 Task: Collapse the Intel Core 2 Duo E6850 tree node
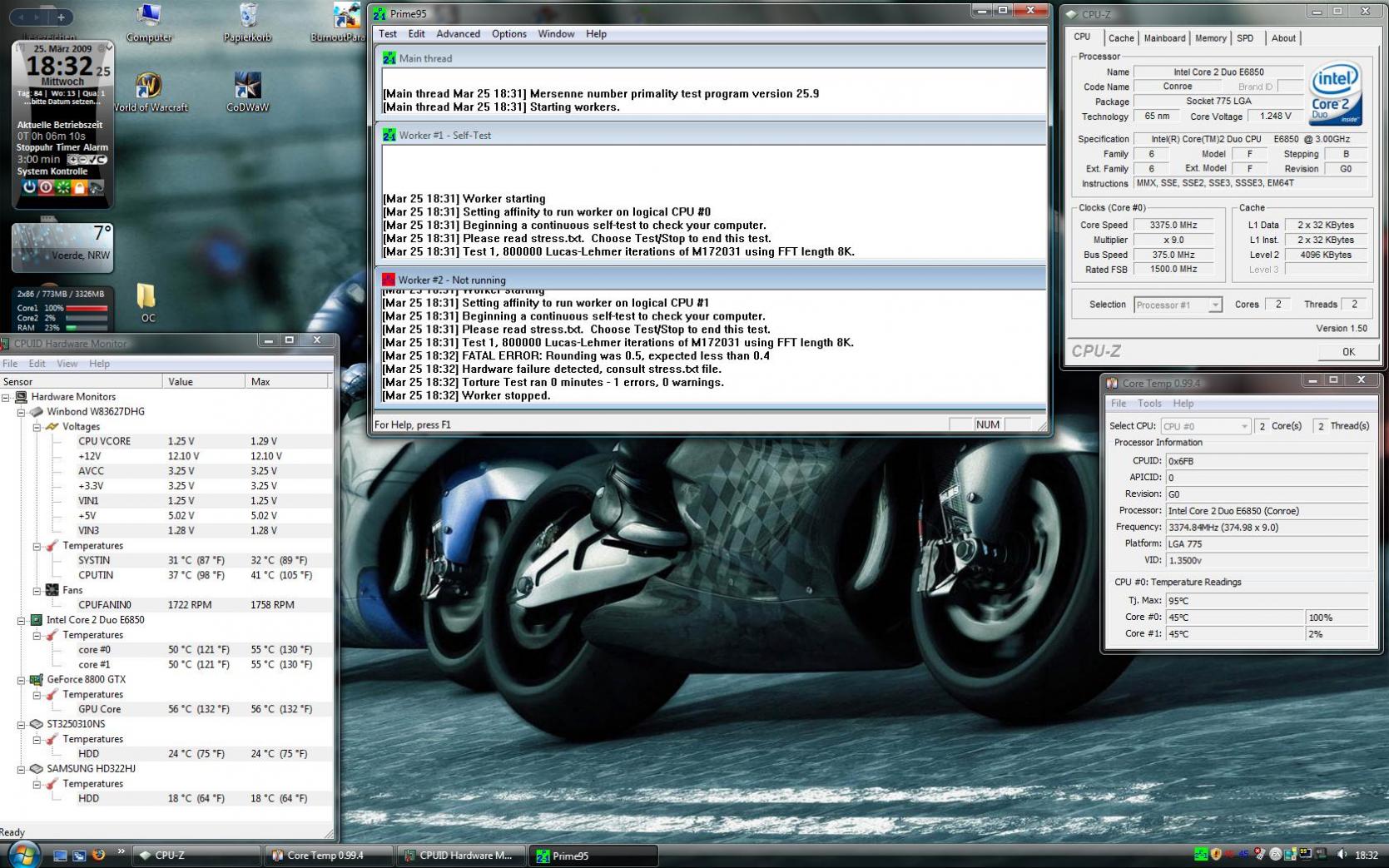(x=21, y=620)
